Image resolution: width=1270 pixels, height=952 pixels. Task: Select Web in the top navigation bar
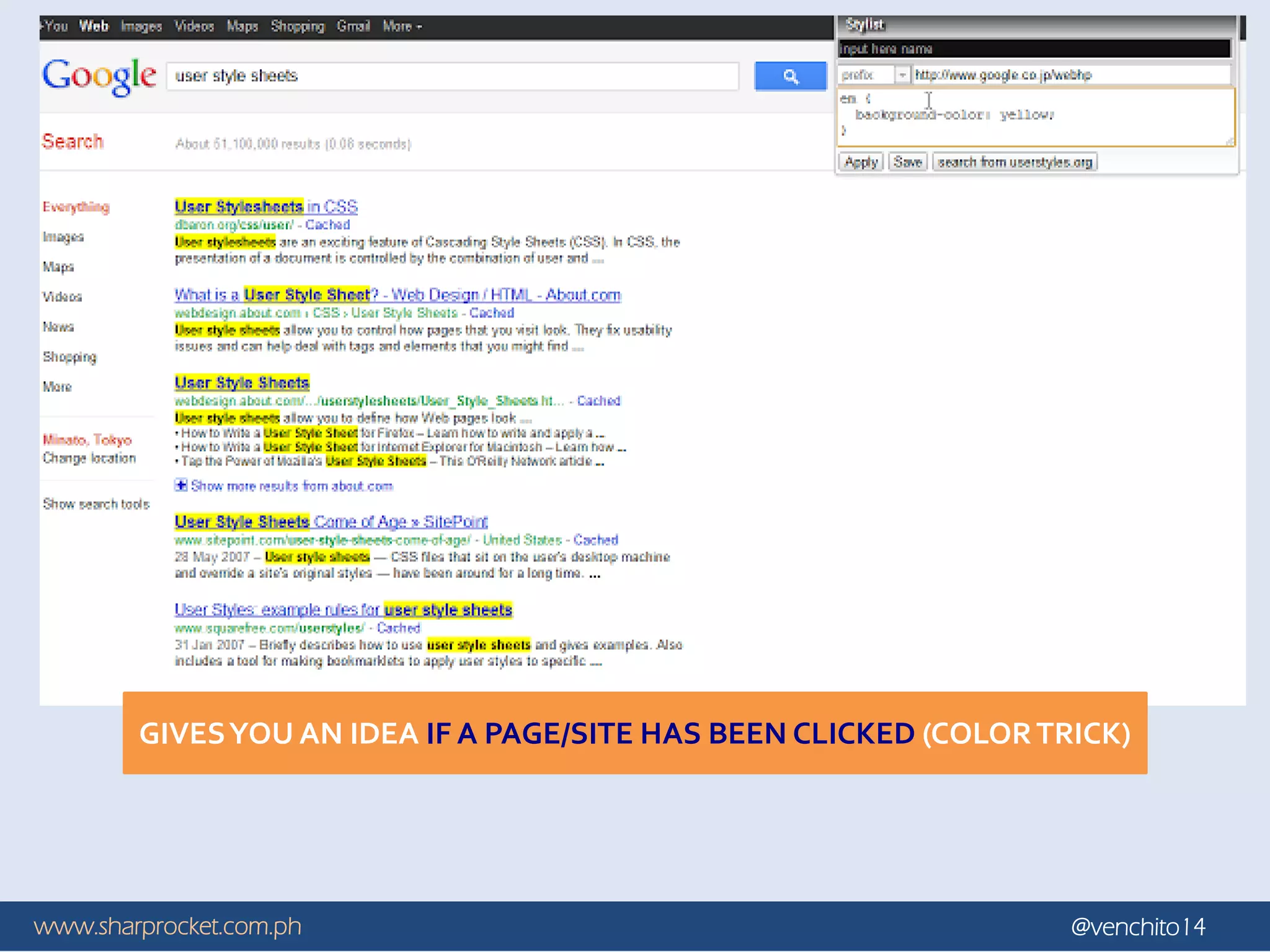(x=94, y=27)
